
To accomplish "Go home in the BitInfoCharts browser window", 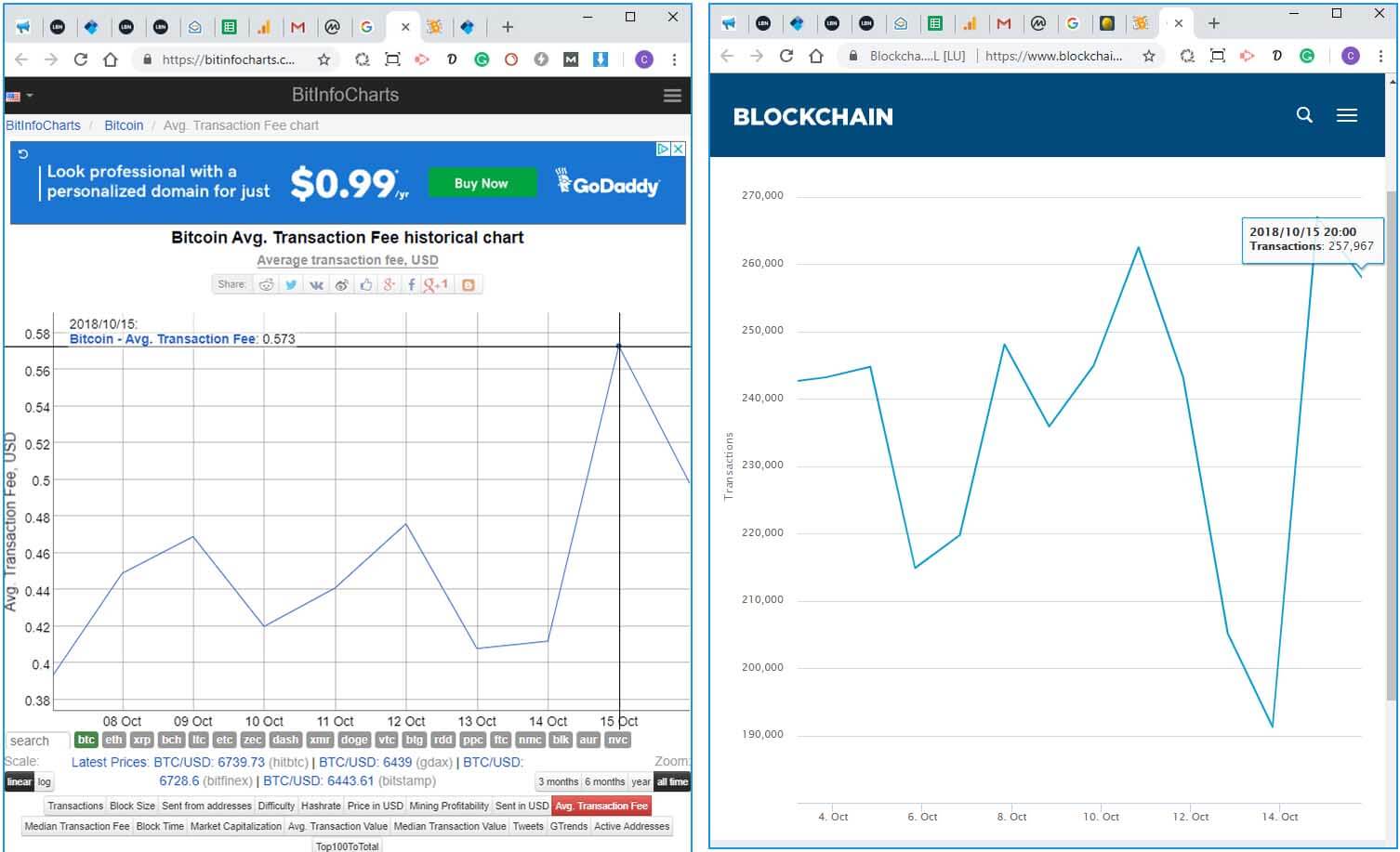I will pos(111,59).
